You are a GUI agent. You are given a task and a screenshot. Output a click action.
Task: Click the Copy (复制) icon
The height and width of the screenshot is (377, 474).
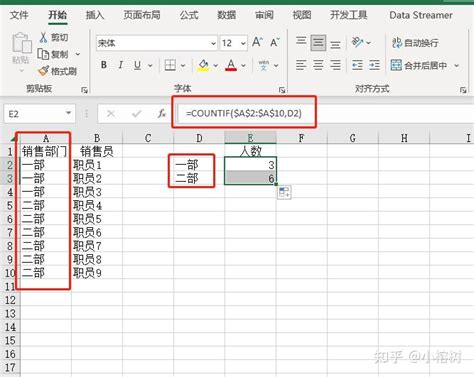(x=43, y=54)
